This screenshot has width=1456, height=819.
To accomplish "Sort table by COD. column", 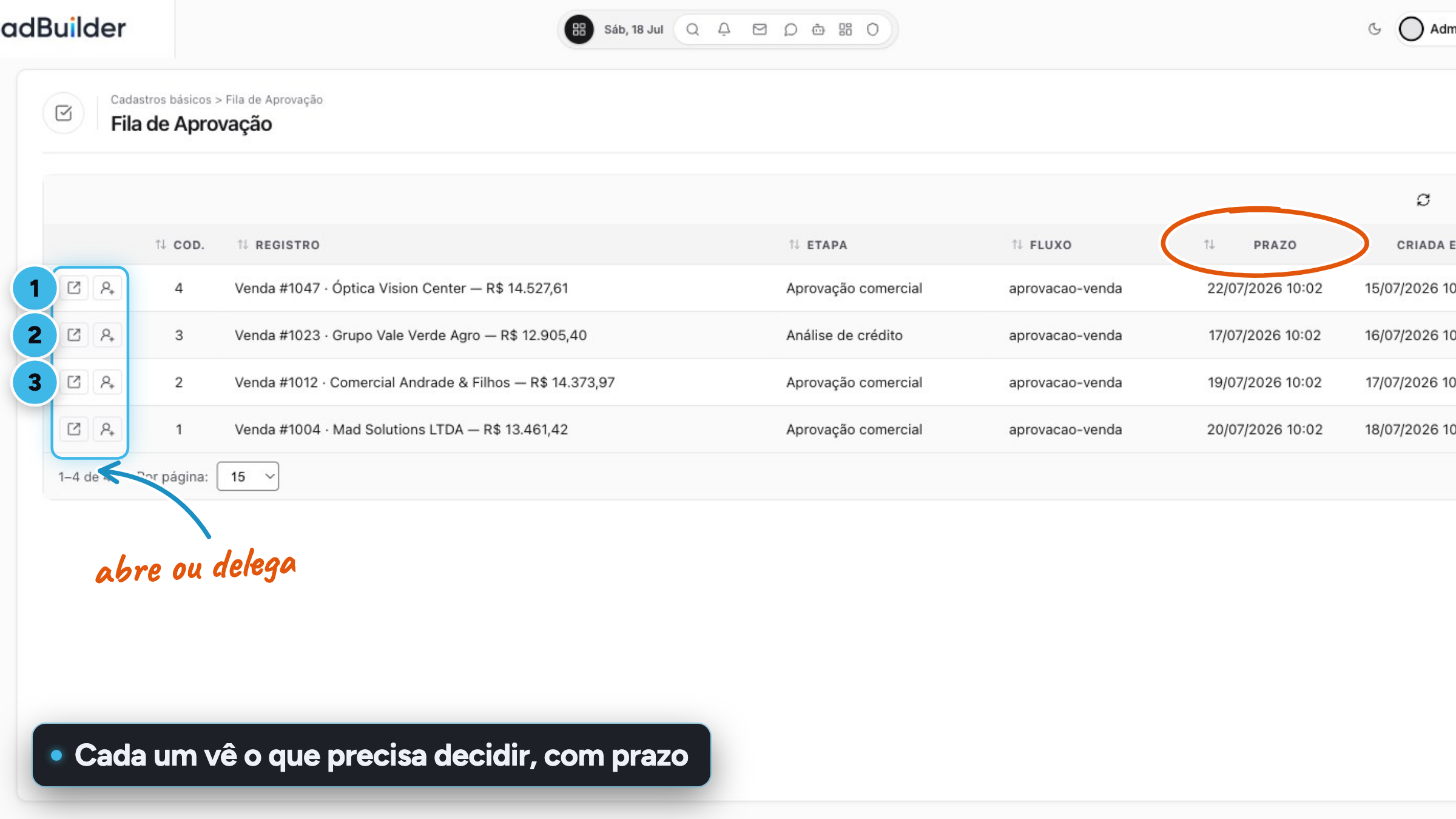I will click(180, 245).
